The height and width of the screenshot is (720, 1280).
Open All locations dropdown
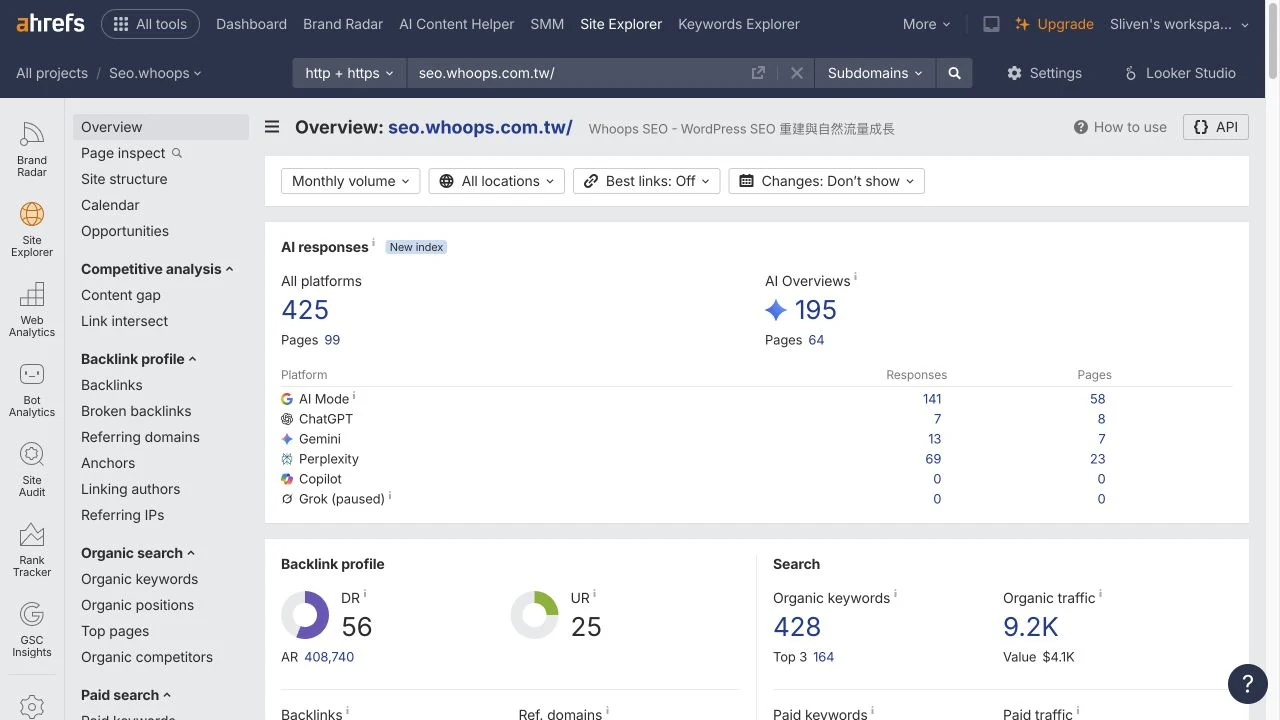(x=496, y=181)
